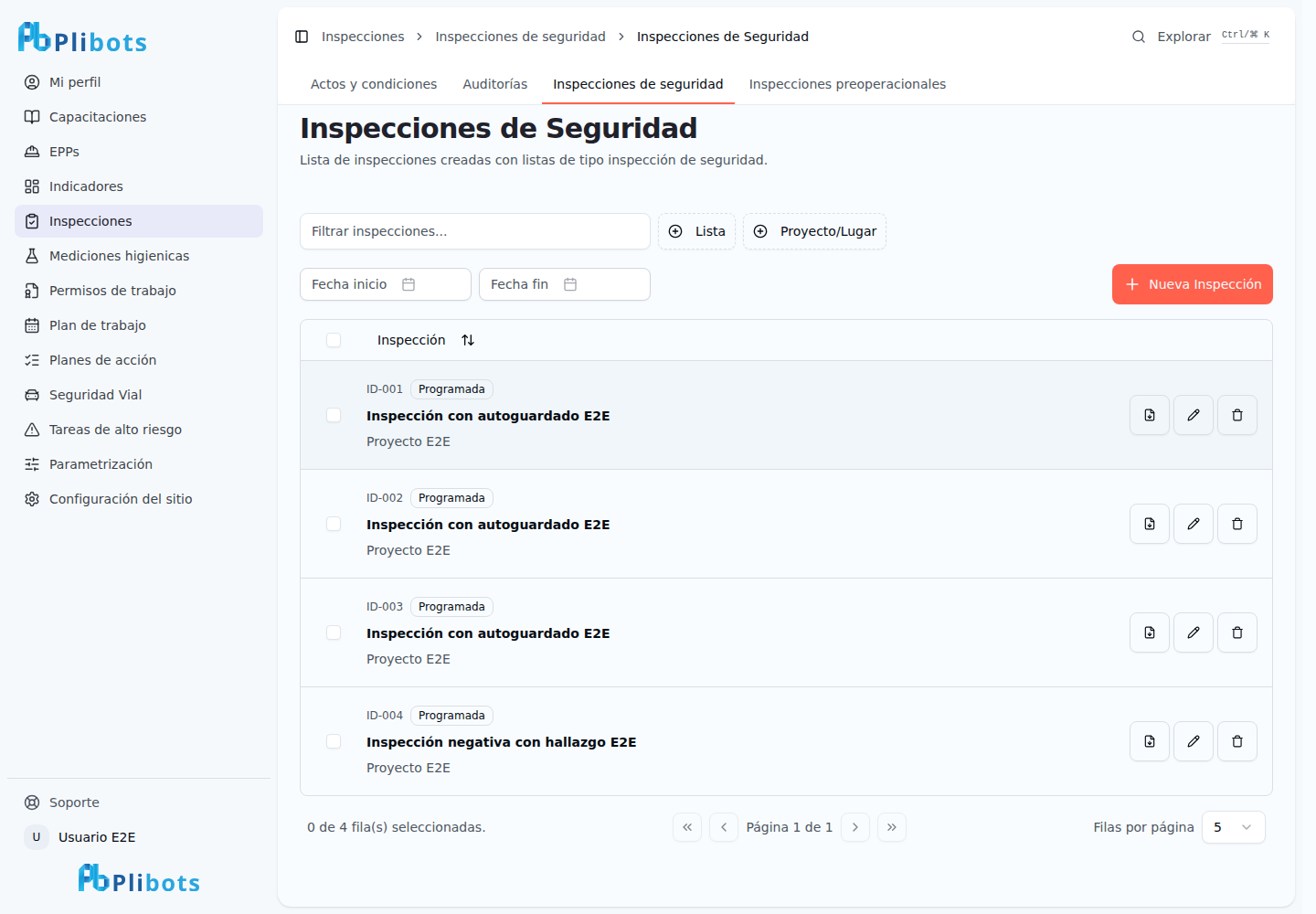Click the Filtrar inspecciones input field
This screenshot has height=914, width=1316.
click(x=475, y=231)
